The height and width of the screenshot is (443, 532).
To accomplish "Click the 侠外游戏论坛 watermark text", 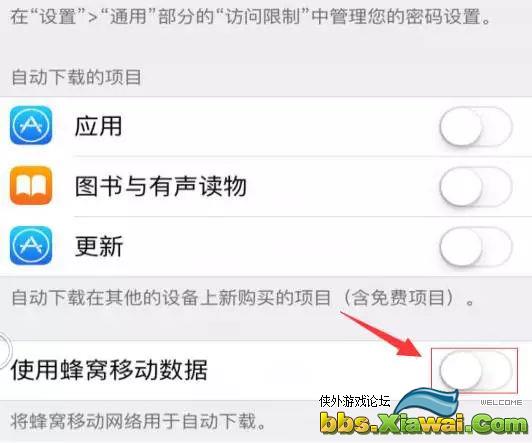I will (x=355, y=401).
